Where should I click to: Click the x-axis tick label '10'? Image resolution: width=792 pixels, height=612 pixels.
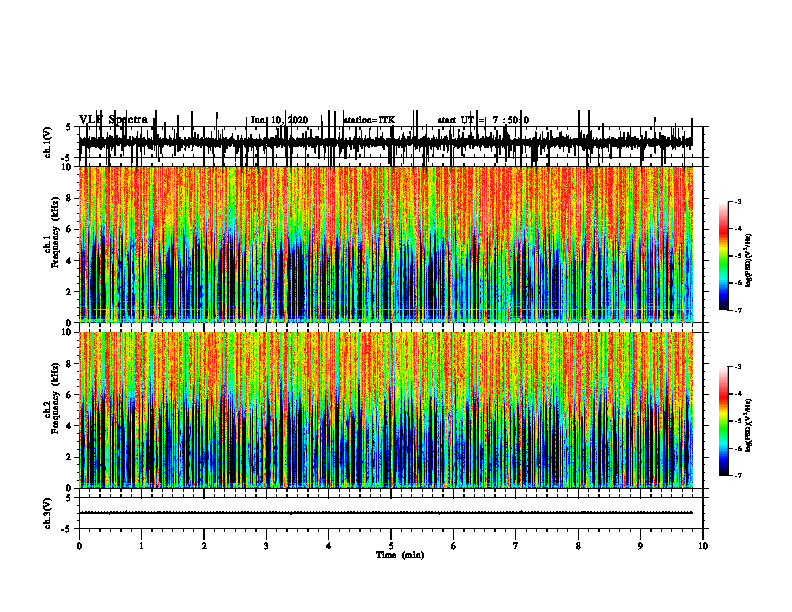[x=703, y=546]
